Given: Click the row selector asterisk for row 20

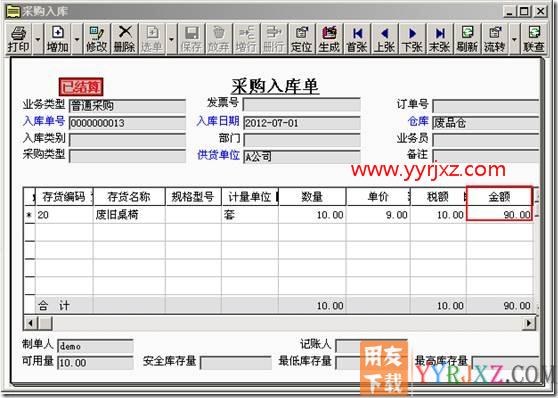Looking at the screenshot, I should point(30,215).
